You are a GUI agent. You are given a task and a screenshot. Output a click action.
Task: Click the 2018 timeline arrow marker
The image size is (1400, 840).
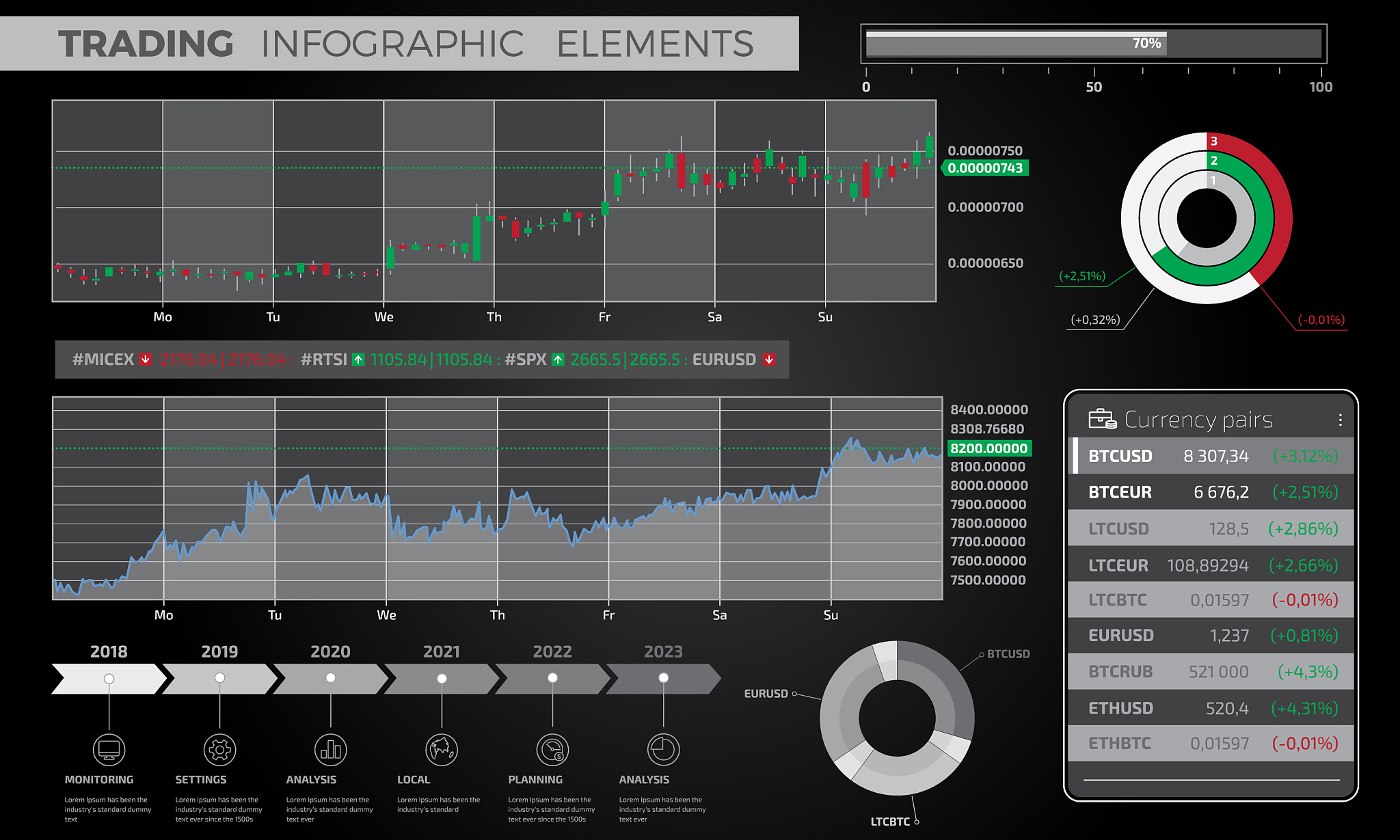(x=109, y=679)
